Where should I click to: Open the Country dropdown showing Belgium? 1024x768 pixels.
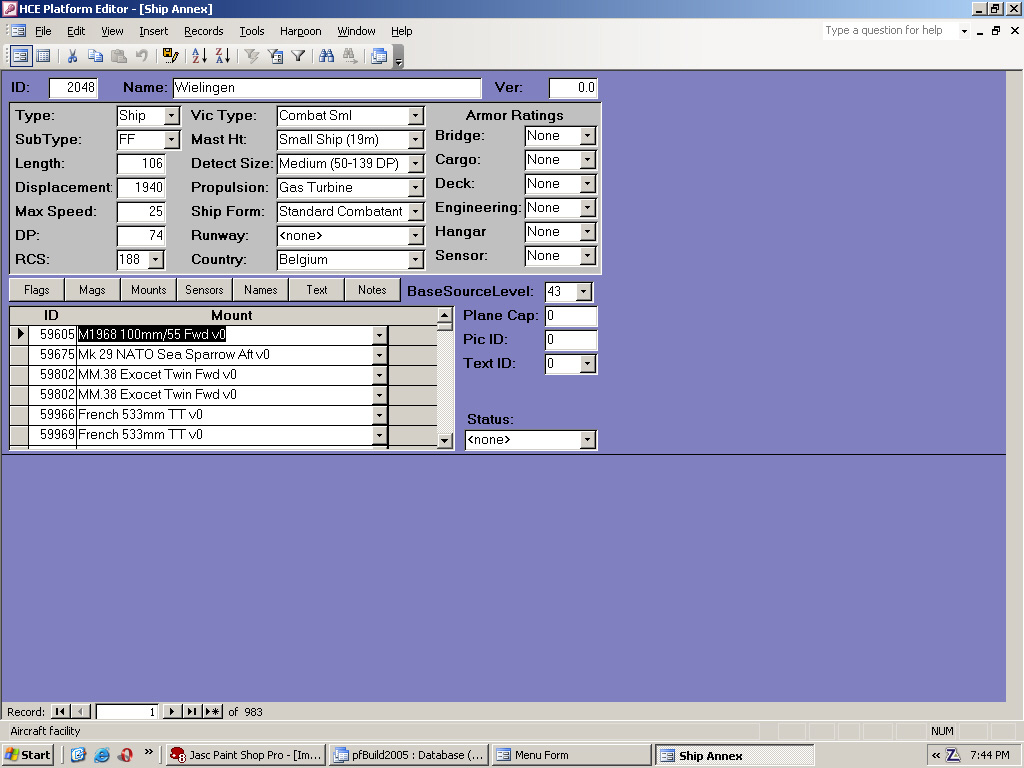click(x=416, y=260)
